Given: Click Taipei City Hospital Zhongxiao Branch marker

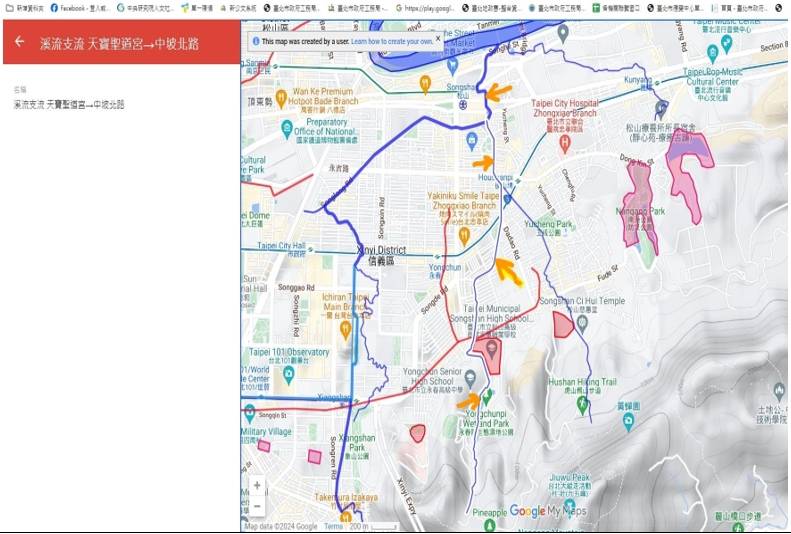Looking at the screenshot, I should [x=565, y=144].
